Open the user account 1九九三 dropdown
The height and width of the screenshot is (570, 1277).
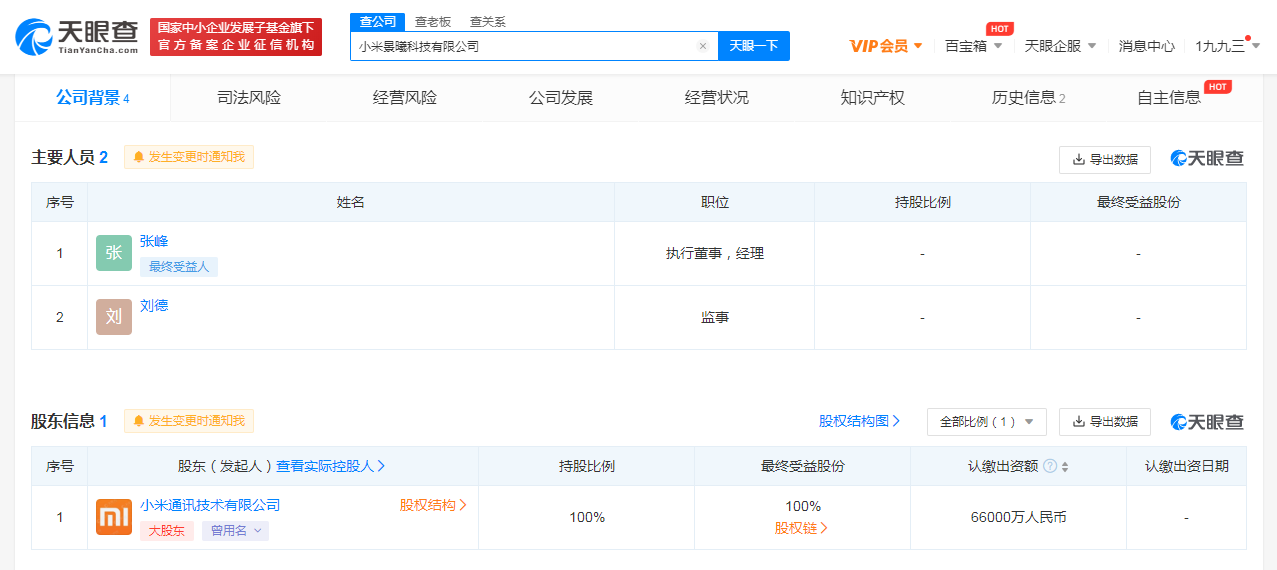click(1227, 46)
